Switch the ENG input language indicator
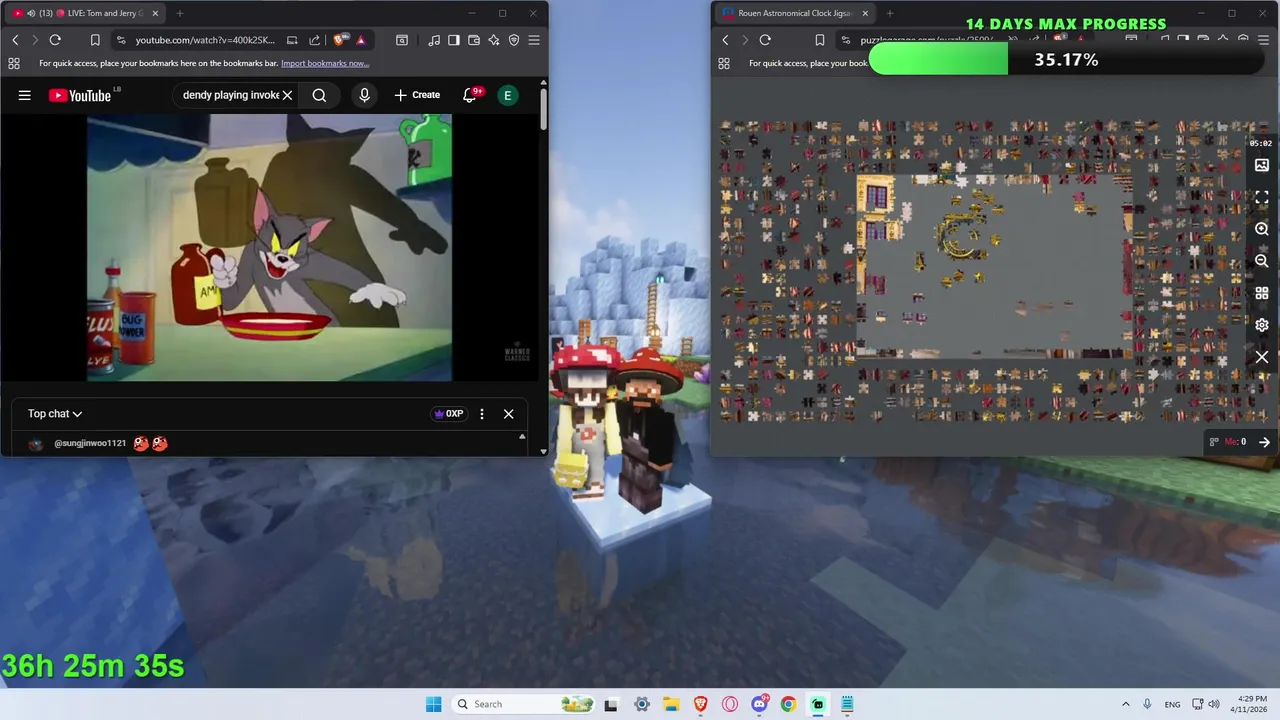Image resolution: width=1280 pixels, height=720 pixels. (1172, 704)
